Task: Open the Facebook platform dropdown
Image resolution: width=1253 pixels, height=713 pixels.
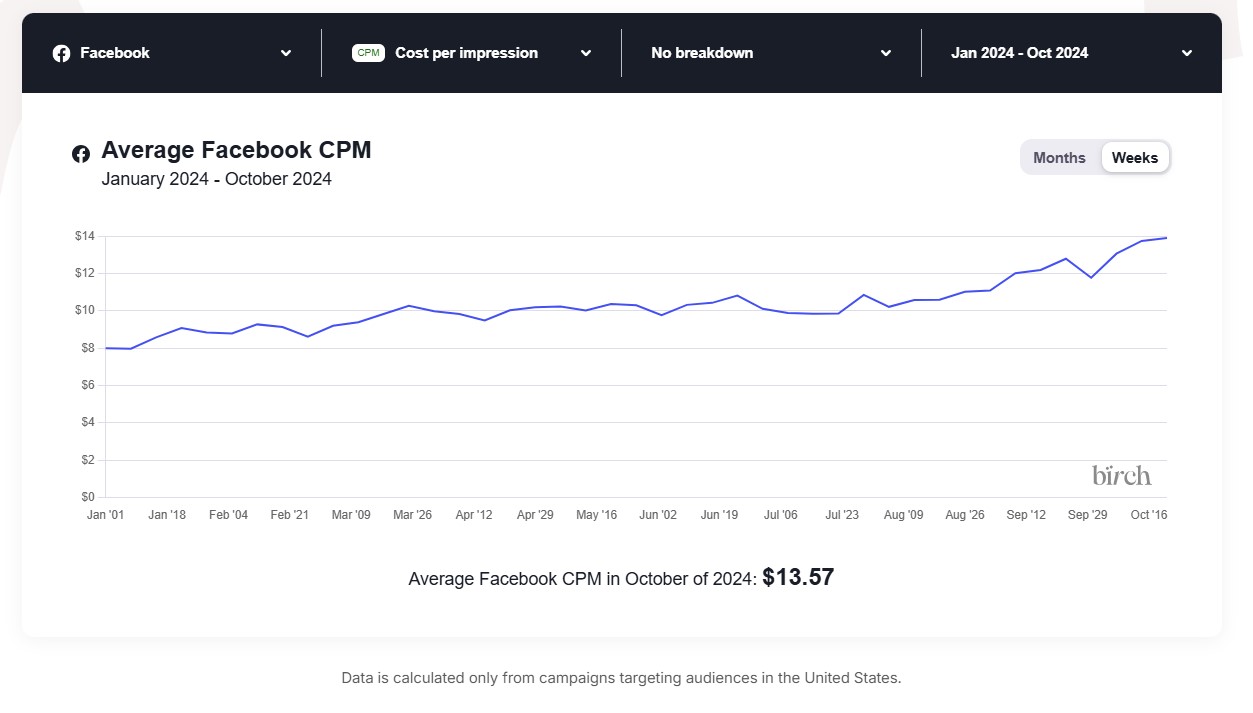Action: [172, 53]
